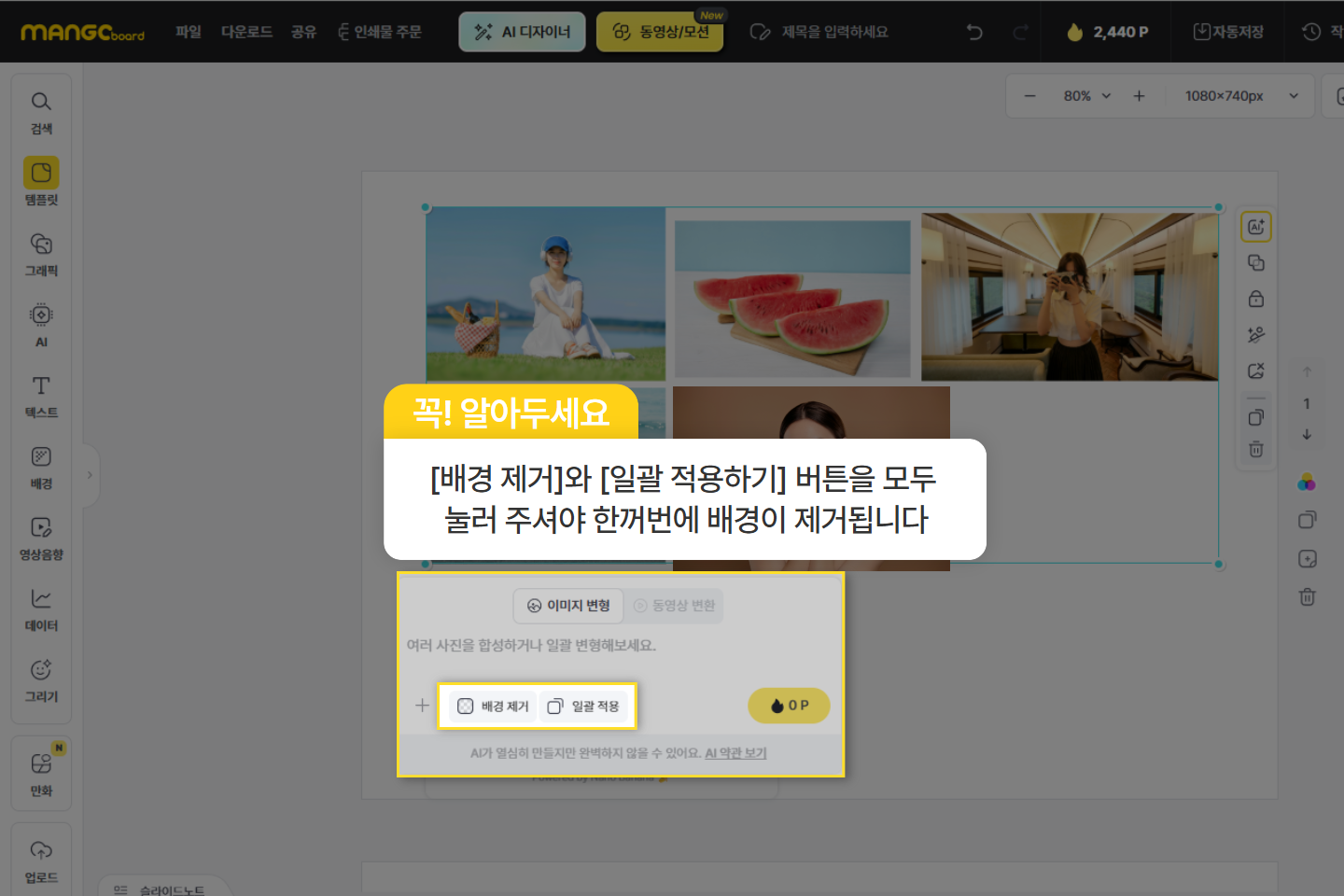The height and width of the screenshot is (896, 1344).
Task: Switch to the 동영상 변환 tab
Action: tap(674, 606)
